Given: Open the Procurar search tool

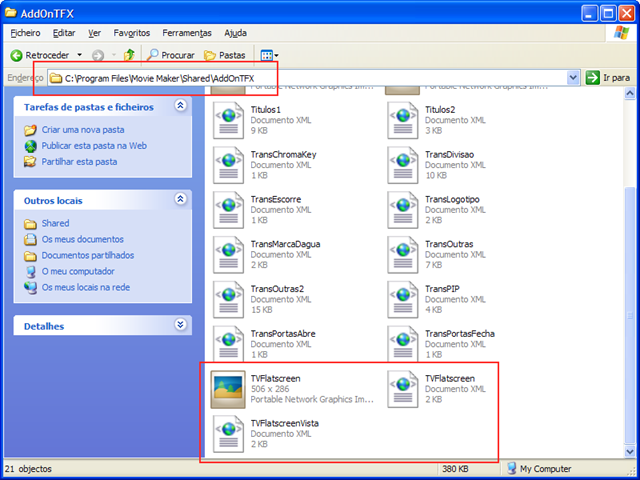Looking at the screenshot, I should tap(171, 55).
